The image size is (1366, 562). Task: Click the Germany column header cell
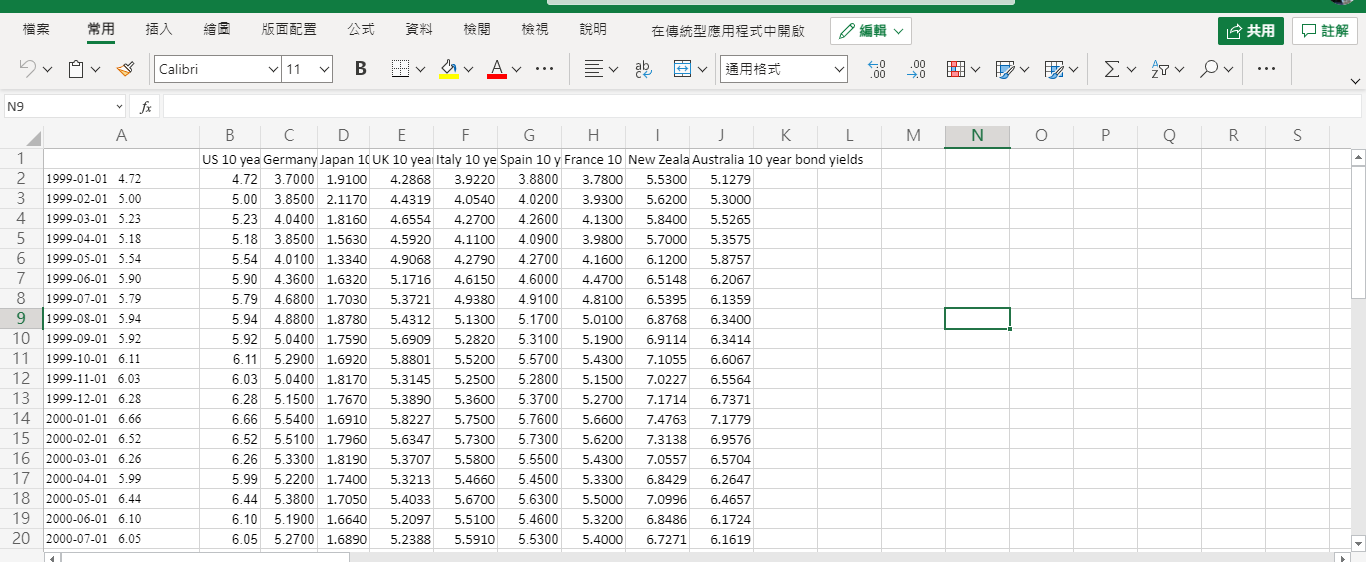tap(289, 159)
